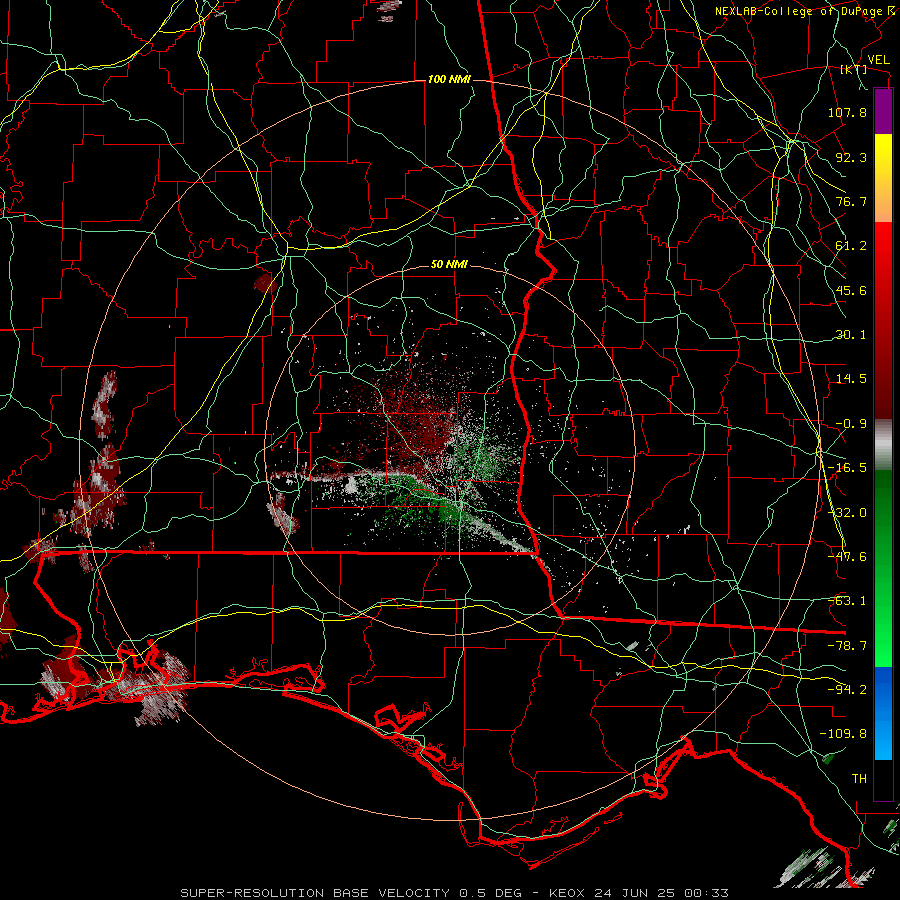
Task: Click the 14.5 velocity scale value
Action: click(851, 379)
